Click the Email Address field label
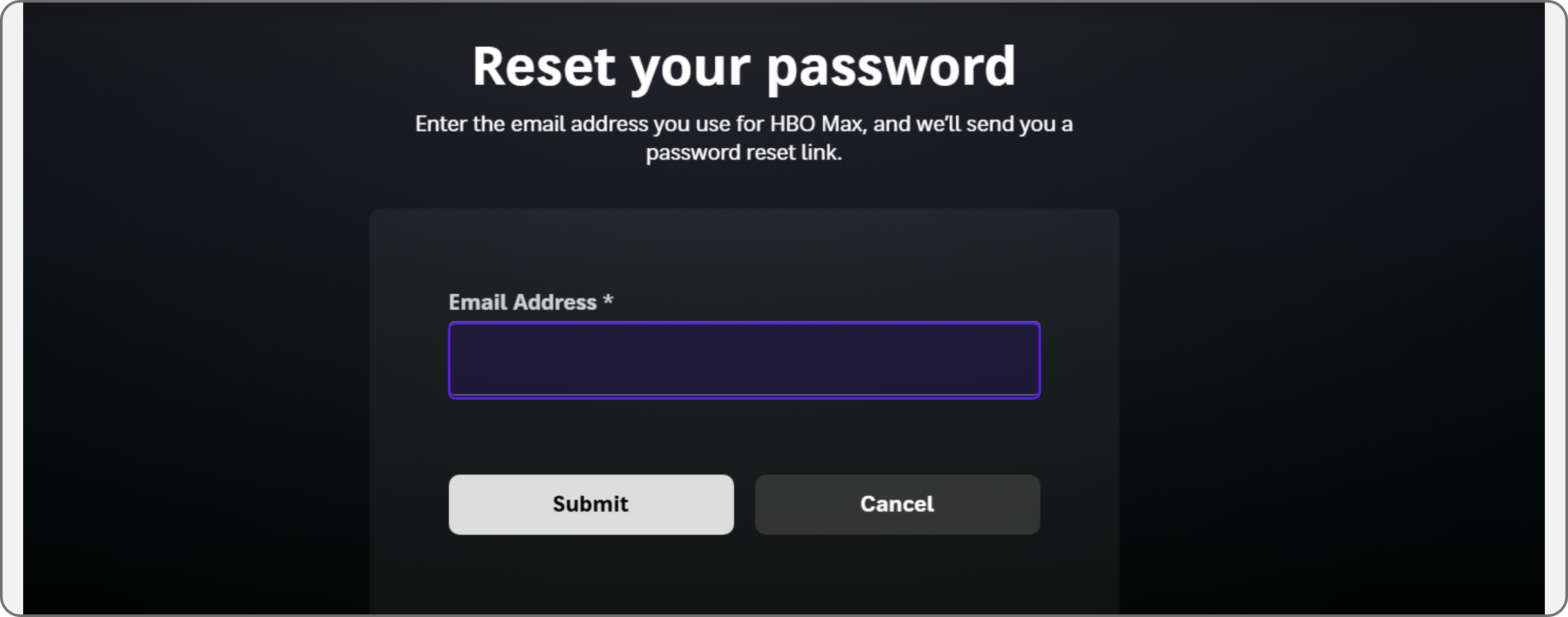Image resolution: width=1568 pixels, height=617 pixels. 522,302
